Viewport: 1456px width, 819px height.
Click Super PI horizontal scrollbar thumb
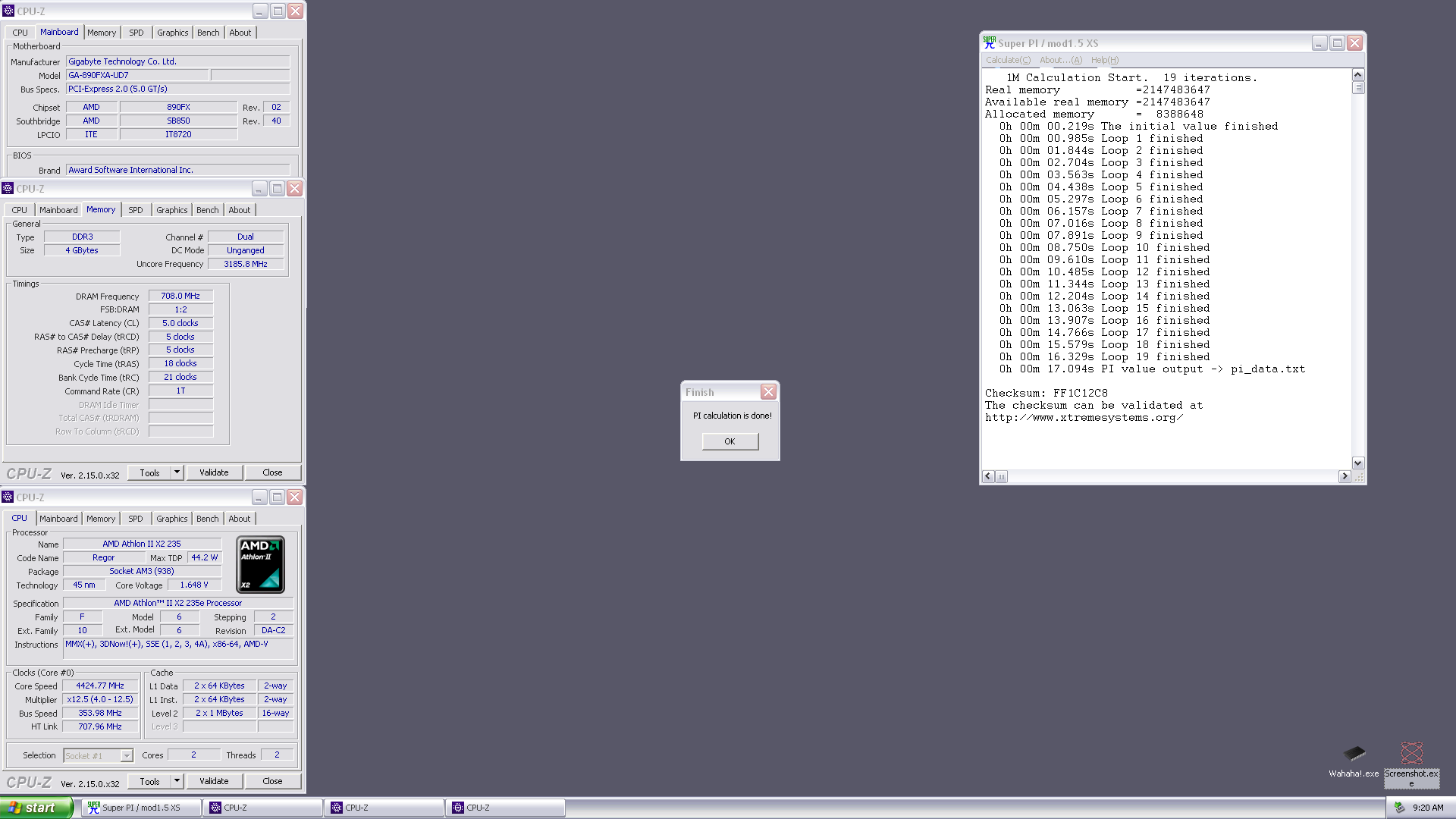pos(1002,476)
